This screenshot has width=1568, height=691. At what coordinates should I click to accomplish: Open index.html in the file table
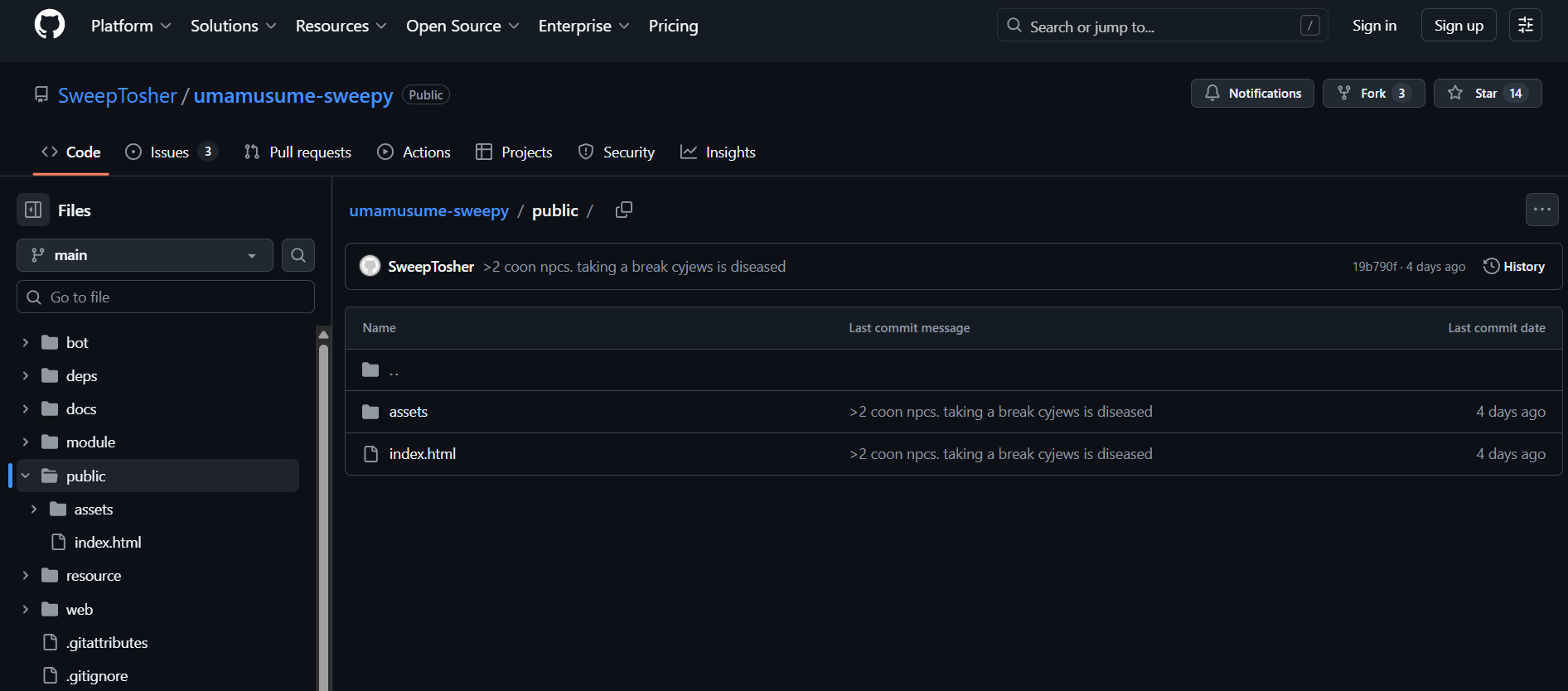(x=423, y=454)
